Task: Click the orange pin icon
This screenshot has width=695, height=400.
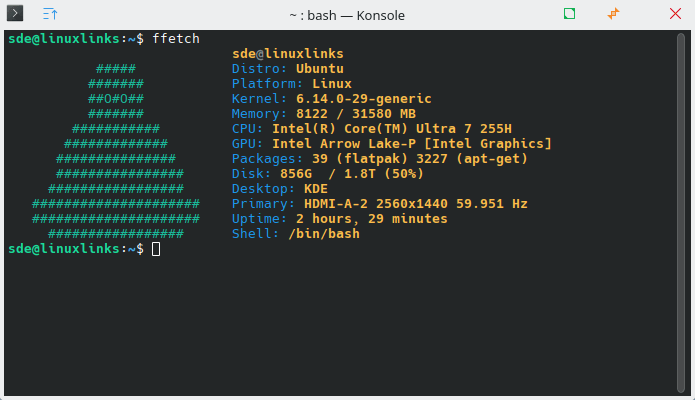Action: pyautogui.click(x=613, y=14)
